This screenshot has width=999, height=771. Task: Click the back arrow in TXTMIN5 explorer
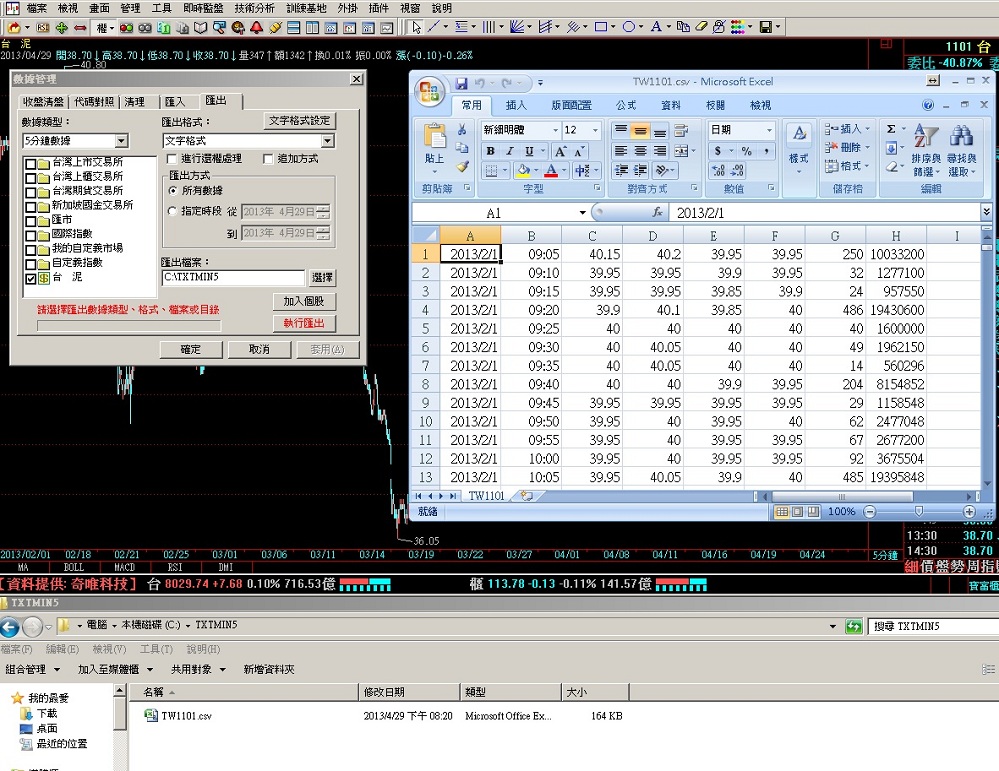[9, 628]
